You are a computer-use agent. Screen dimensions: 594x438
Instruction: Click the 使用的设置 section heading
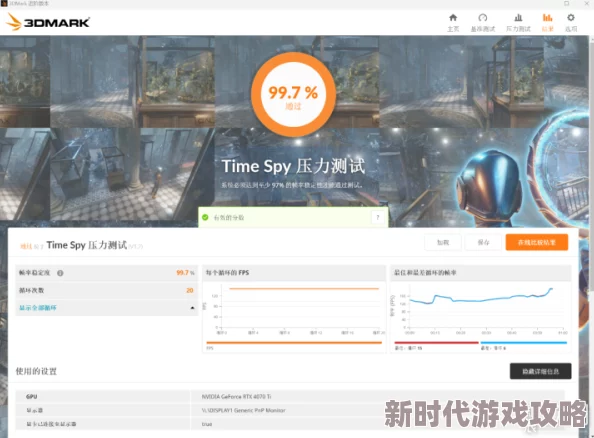(x=36, y=371)
